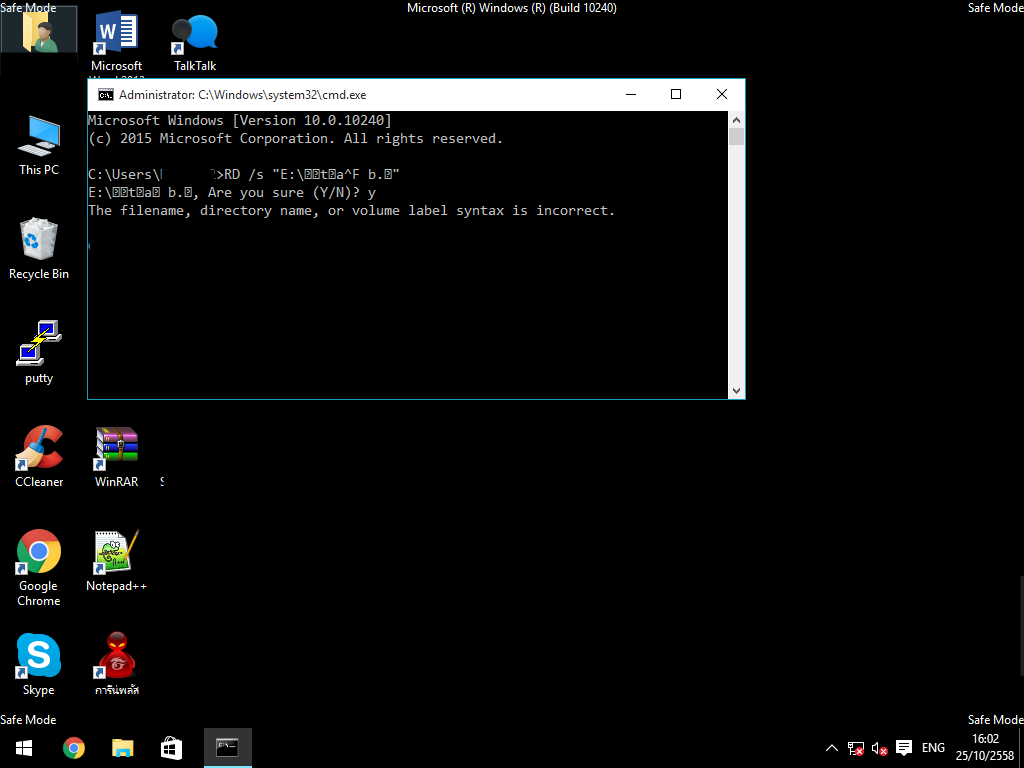This screenshot has width=1024, height=768.
Task: Open the Store taskbar icon
Action: 171,748
